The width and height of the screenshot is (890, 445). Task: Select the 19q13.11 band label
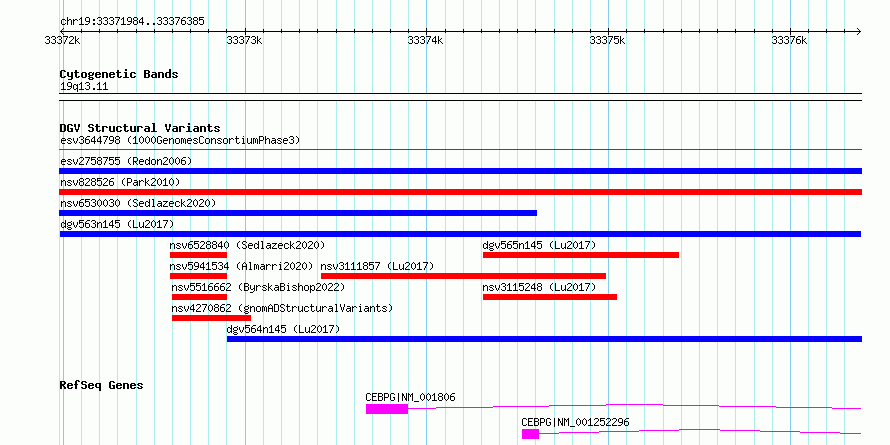click(84, 87)
